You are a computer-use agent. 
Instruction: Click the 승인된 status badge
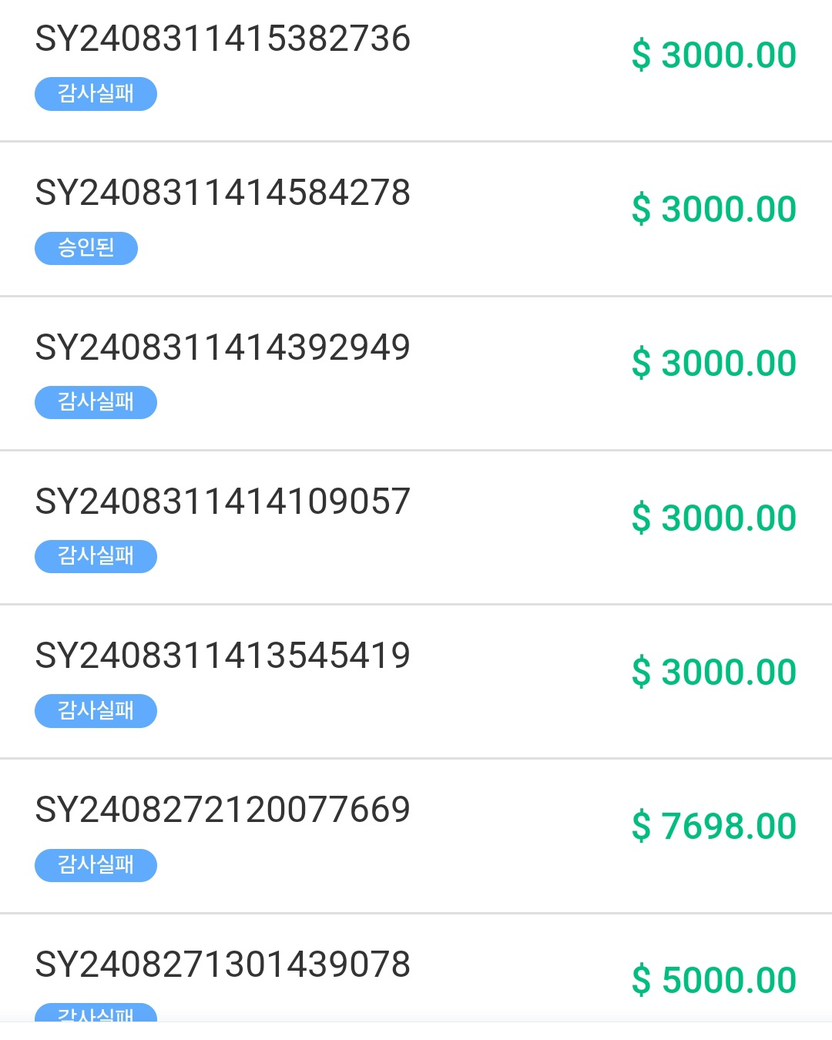click(x=86, y=248)
